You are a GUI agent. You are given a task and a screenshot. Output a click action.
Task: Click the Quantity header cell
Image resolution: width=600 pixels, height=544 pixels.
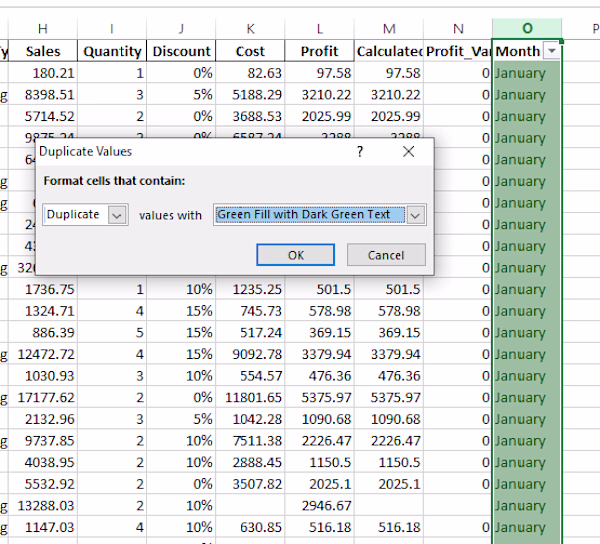pos(112,51)
